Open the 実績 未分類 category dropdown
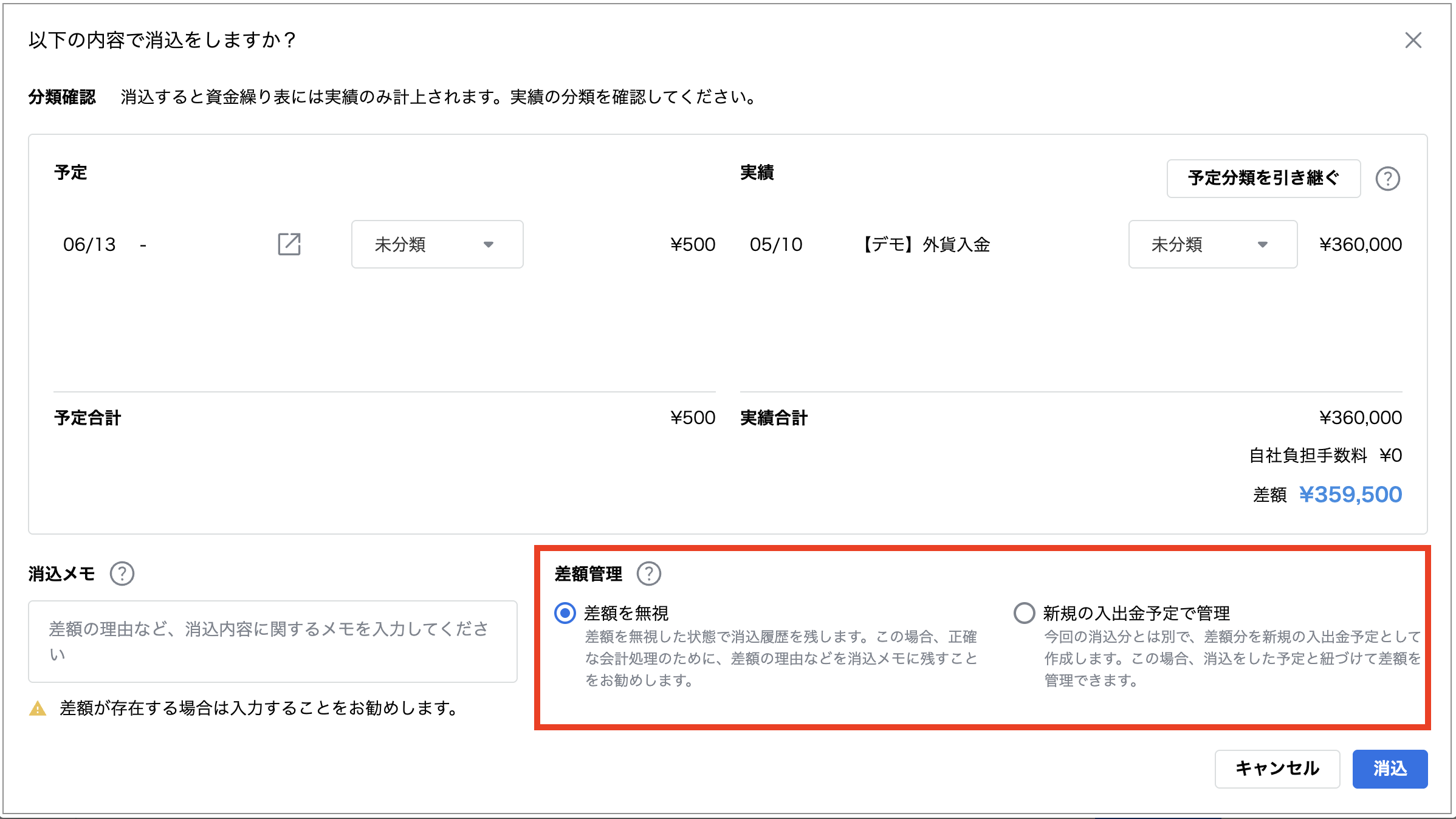1456x819 pixels. (1213, 244)
